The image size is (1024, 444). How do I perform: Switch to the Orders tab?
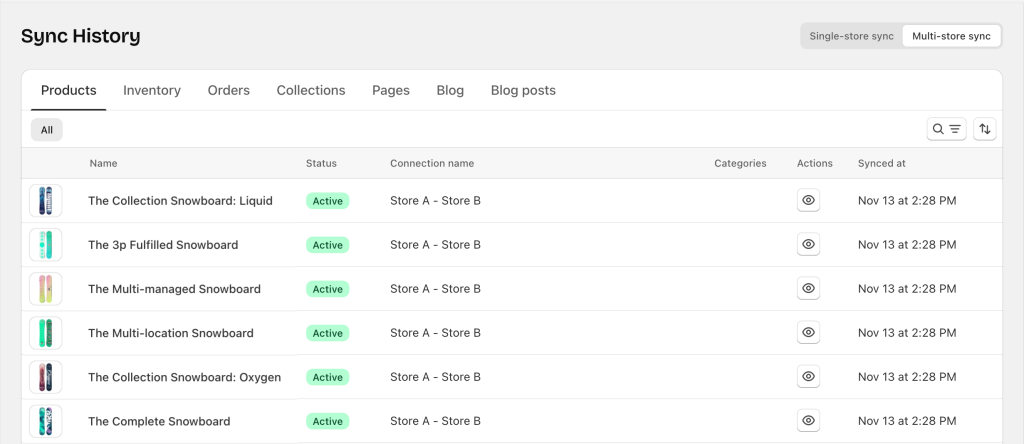point(229,90)
